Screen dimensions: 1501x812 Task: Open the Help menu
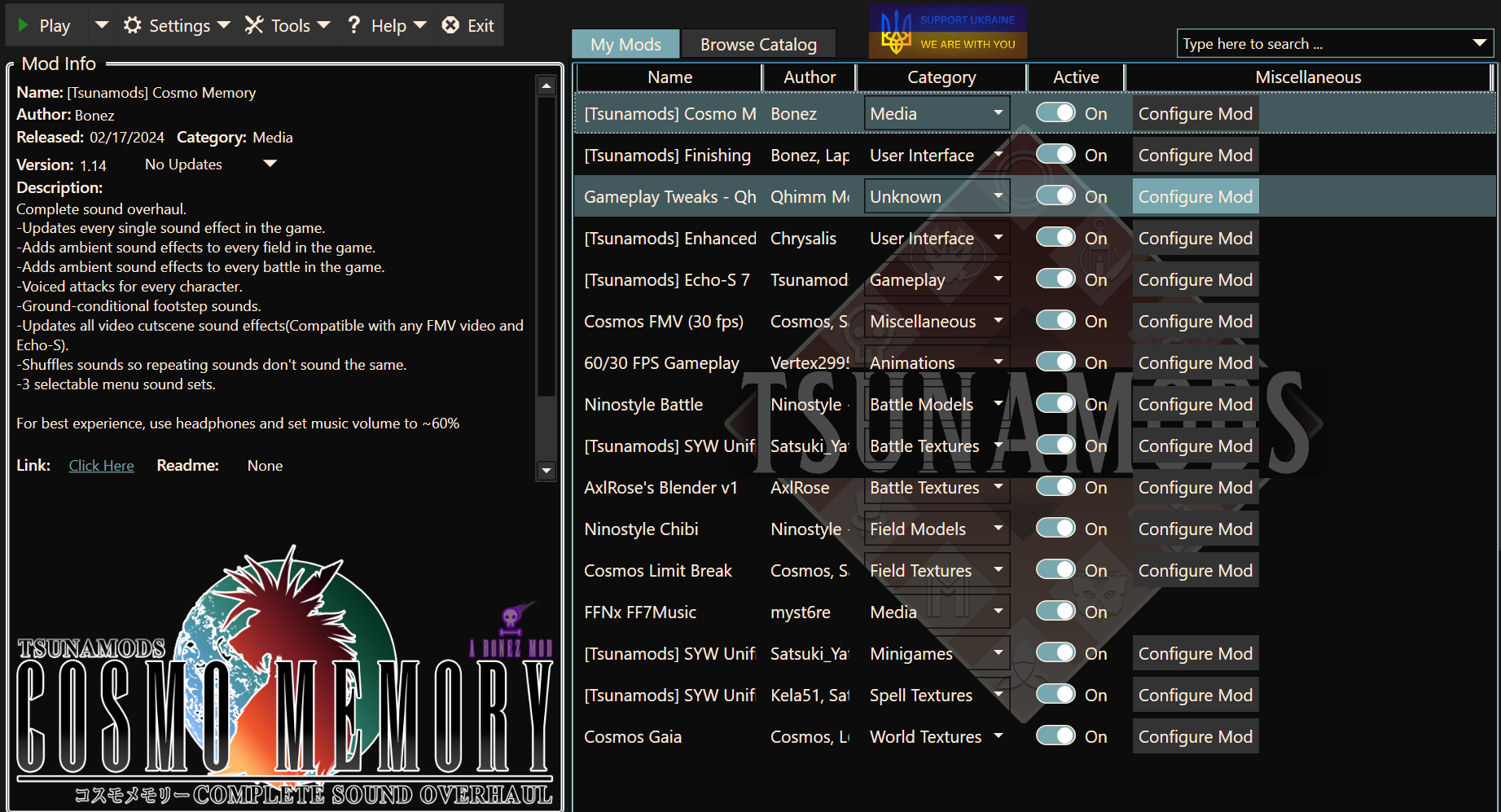387,25
